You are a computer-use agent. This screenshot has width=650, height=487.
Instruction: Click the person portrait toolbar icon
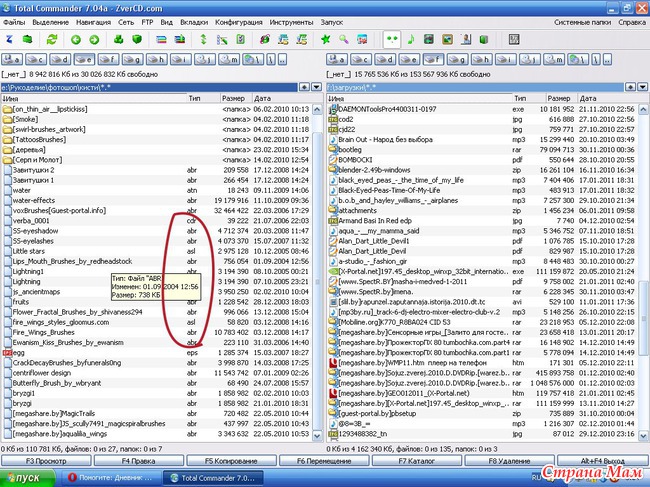[x=466, y=39]
